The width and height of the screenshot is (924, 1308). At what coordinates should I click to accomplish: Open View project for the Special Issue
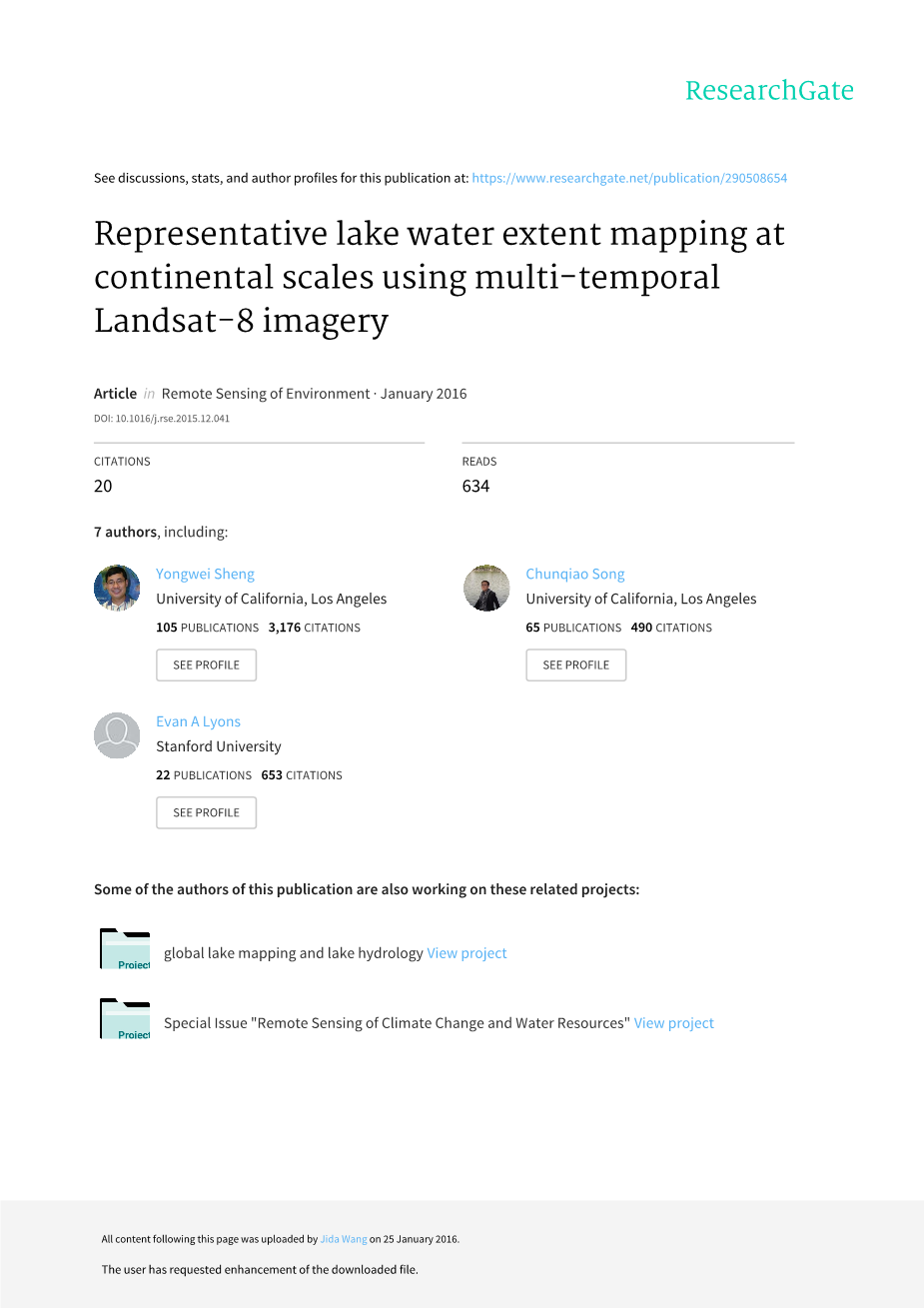click(674, 1023)
